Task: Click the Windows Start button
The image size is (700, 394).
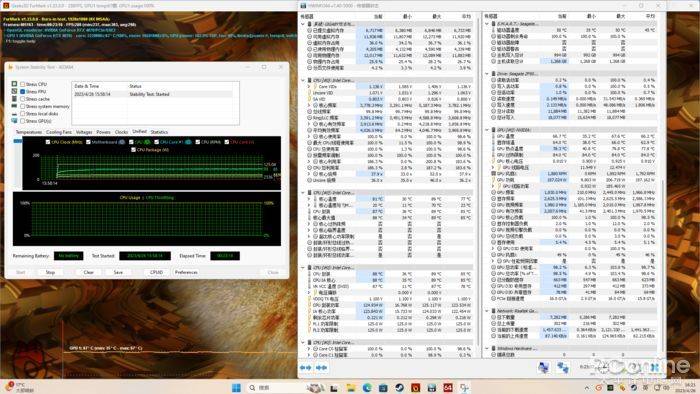Action: pos(236,387)
